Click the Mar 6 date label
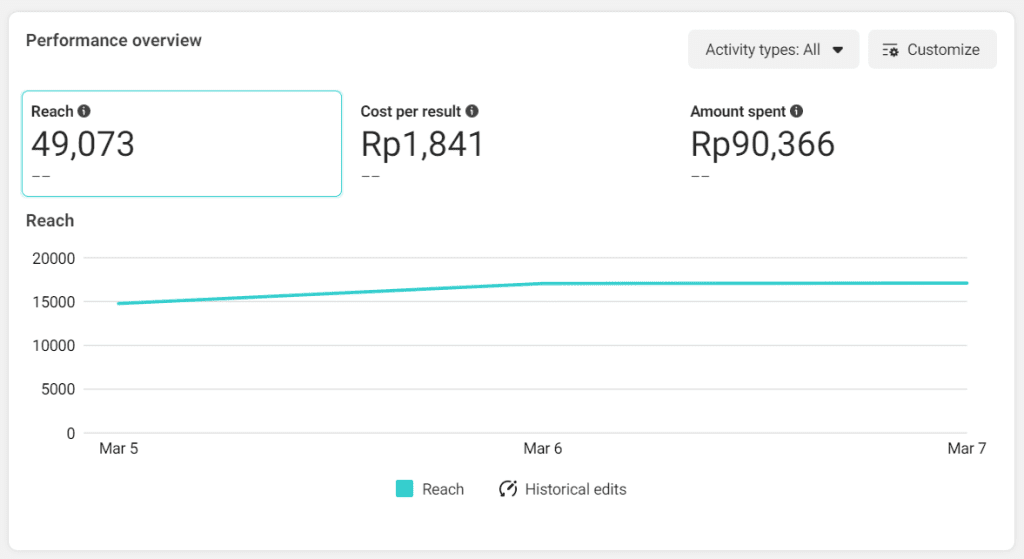This screenshot has width=1024, height=559. point(543,448)
